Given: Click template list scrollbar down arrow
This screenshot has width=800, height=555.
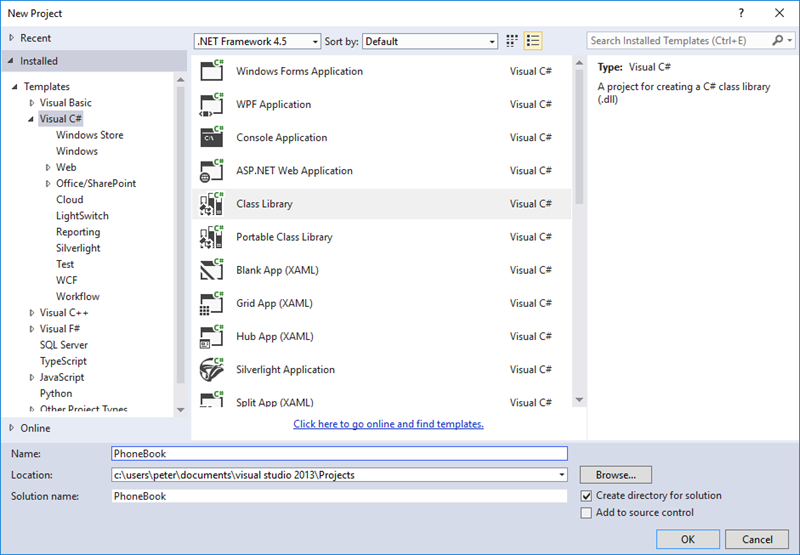Looking at the screenshot, I should tap(579, 400).
